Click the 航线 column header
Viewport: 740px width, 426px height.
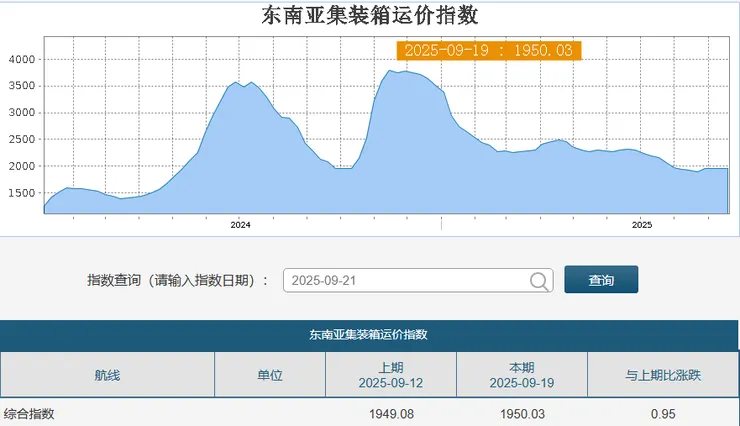pos(107,375)
